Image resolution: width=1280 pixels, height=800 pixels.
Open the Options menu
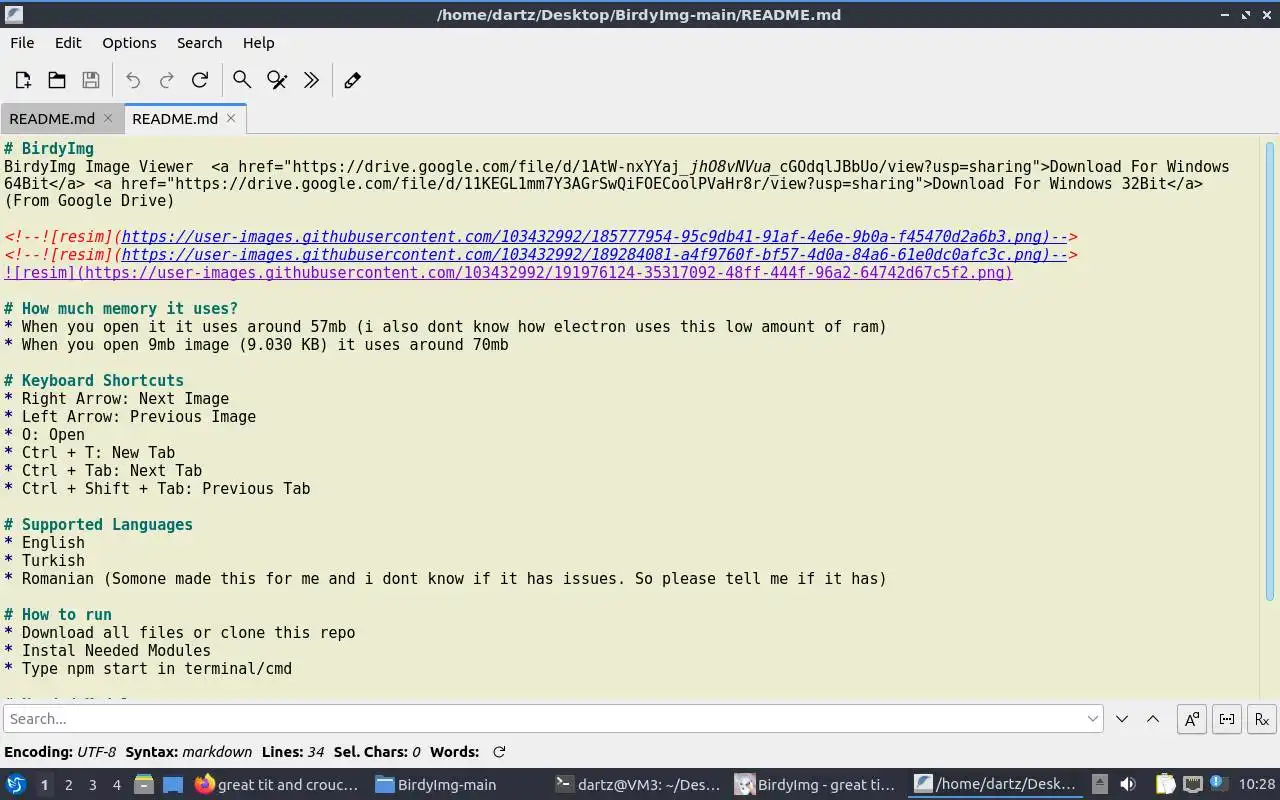pyautogui.click(x=129, y=43)
